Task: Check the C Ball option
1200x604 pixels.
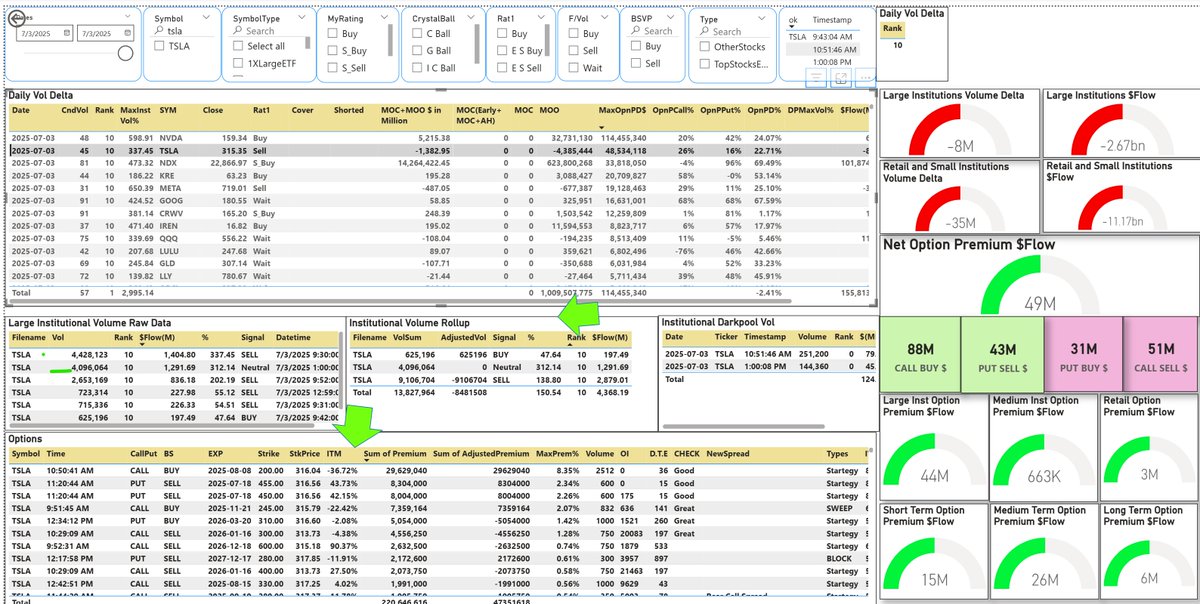Action: coord(417,33)
